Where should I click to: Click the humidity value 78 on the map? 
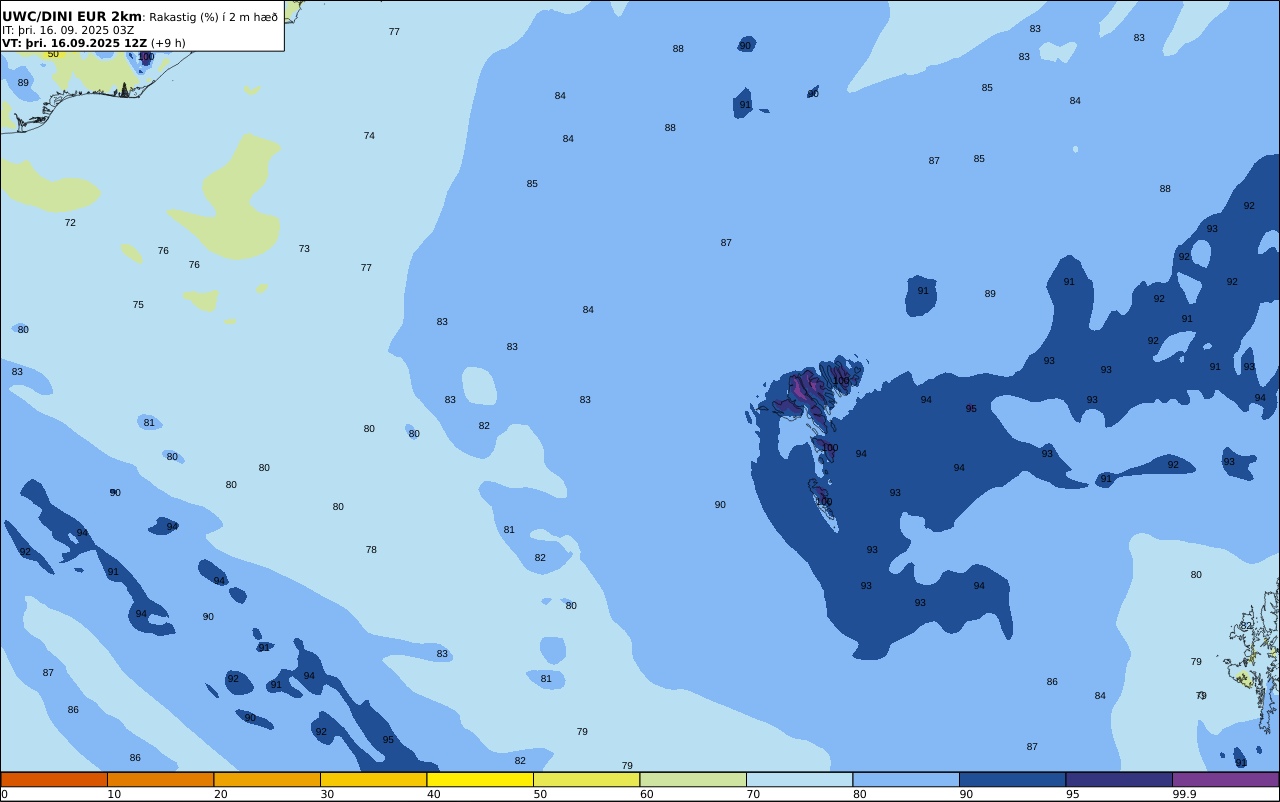(371, 550)
